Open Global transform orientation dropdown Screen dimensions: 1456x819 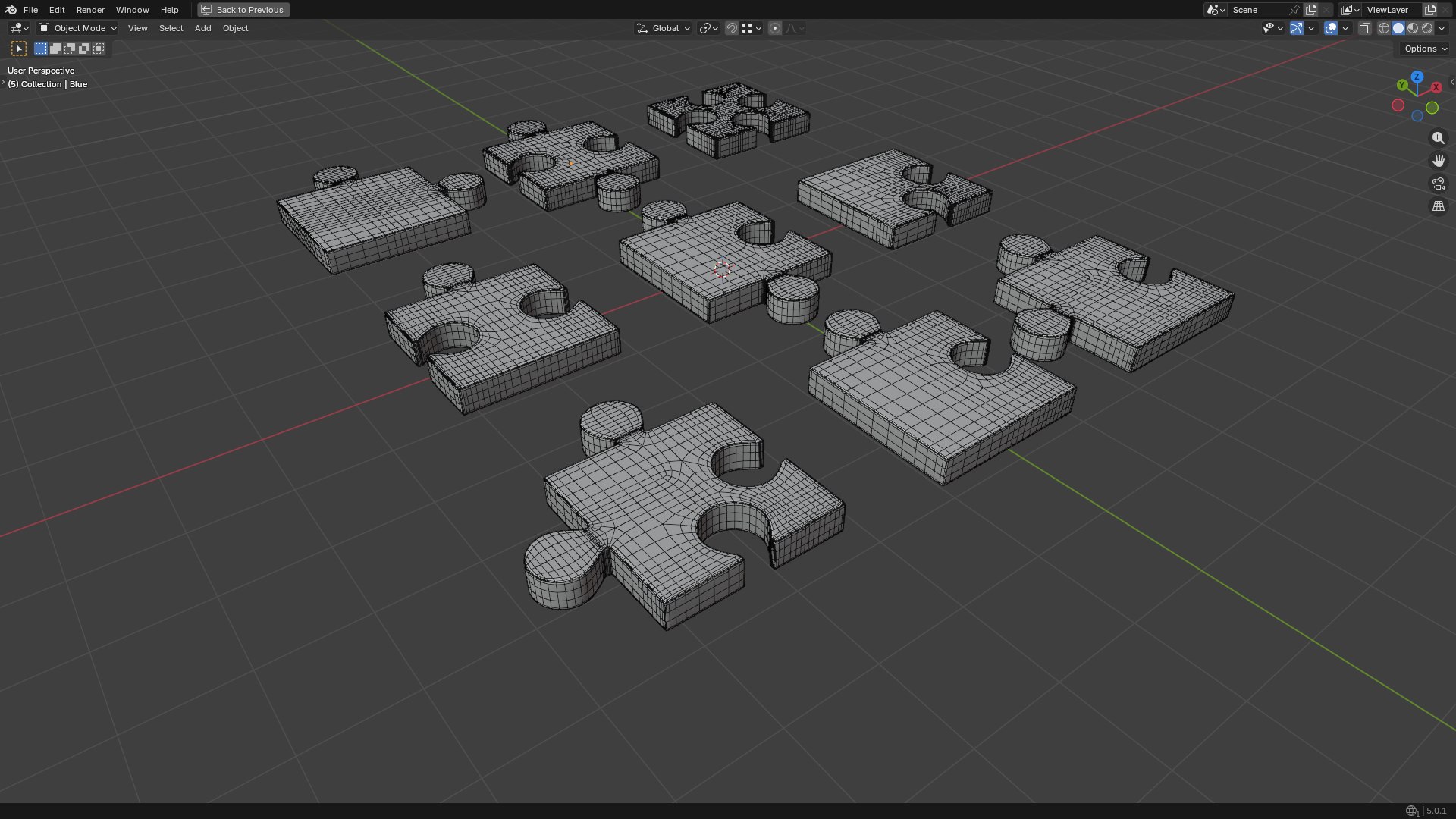663,28
